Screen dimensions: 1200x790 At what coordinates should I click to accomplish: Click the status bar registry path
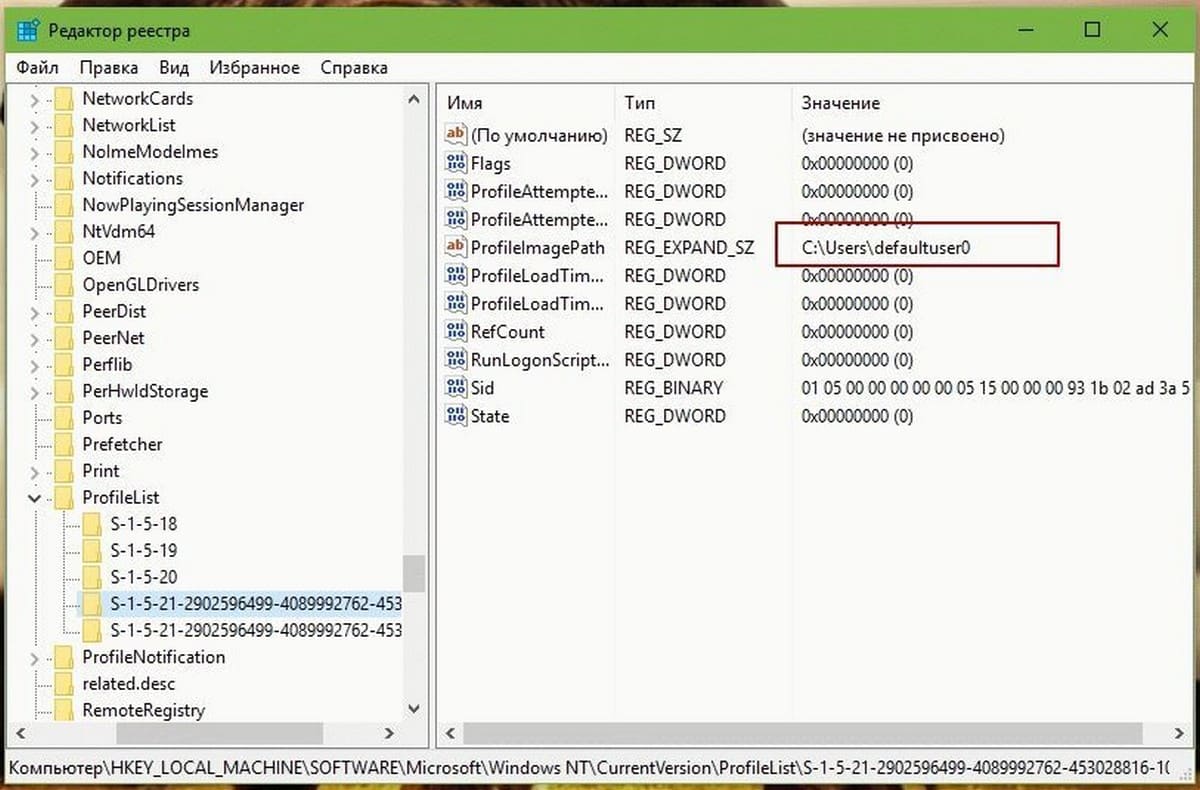(587, 768)
